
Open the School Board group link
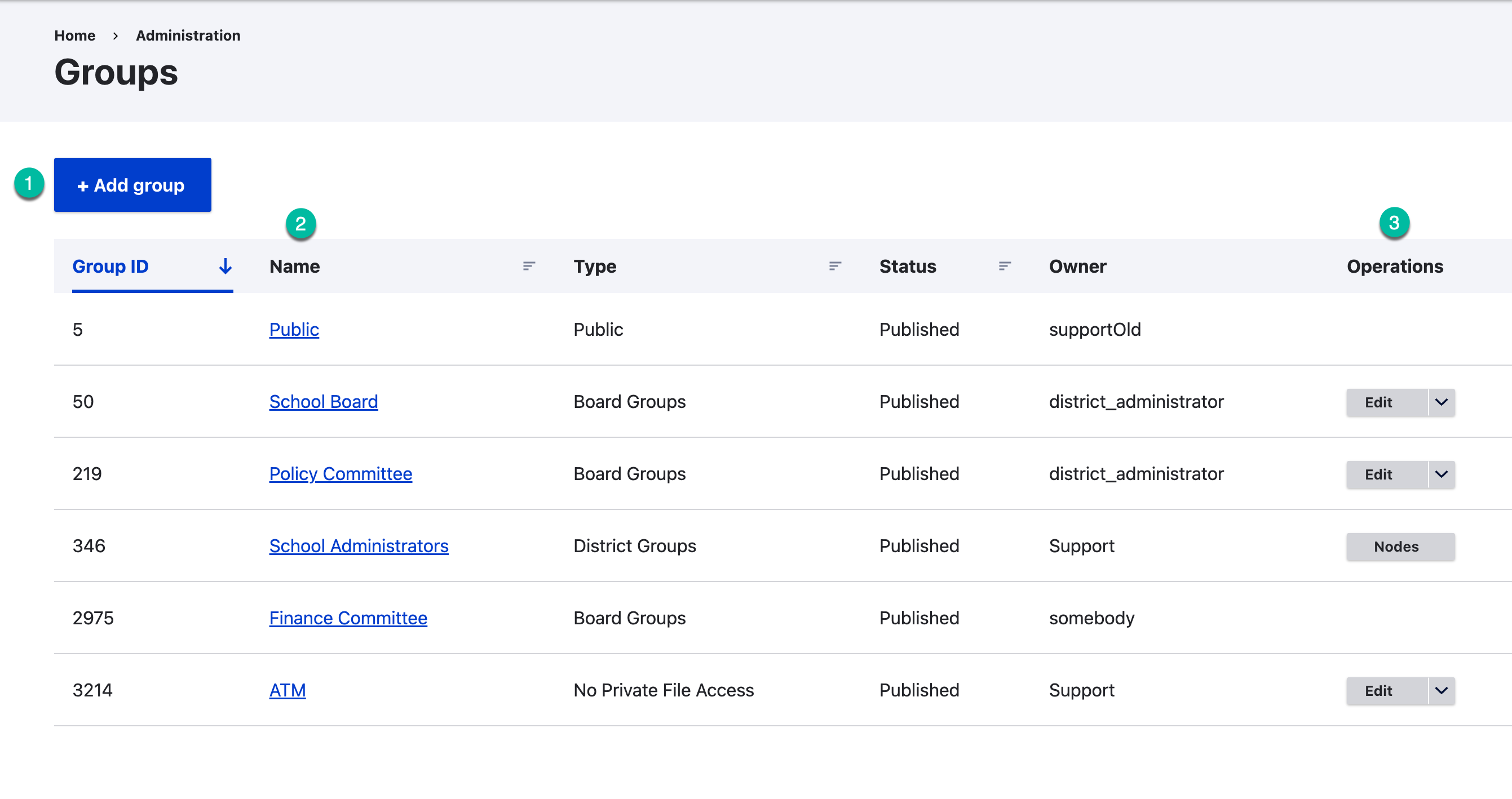coord(324,401)
